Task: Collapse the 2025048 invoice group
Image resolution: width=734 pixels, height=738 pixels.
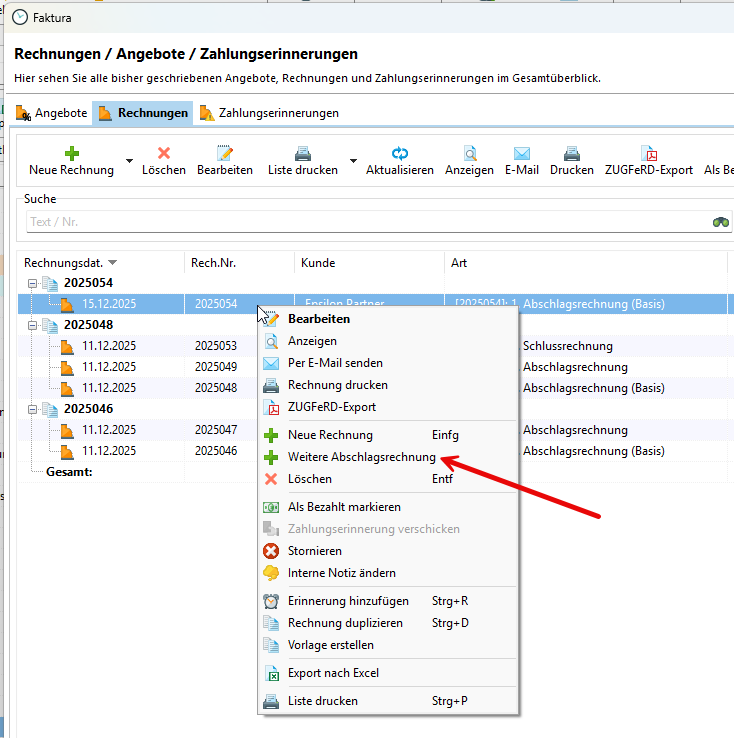Action: [32, 325]
